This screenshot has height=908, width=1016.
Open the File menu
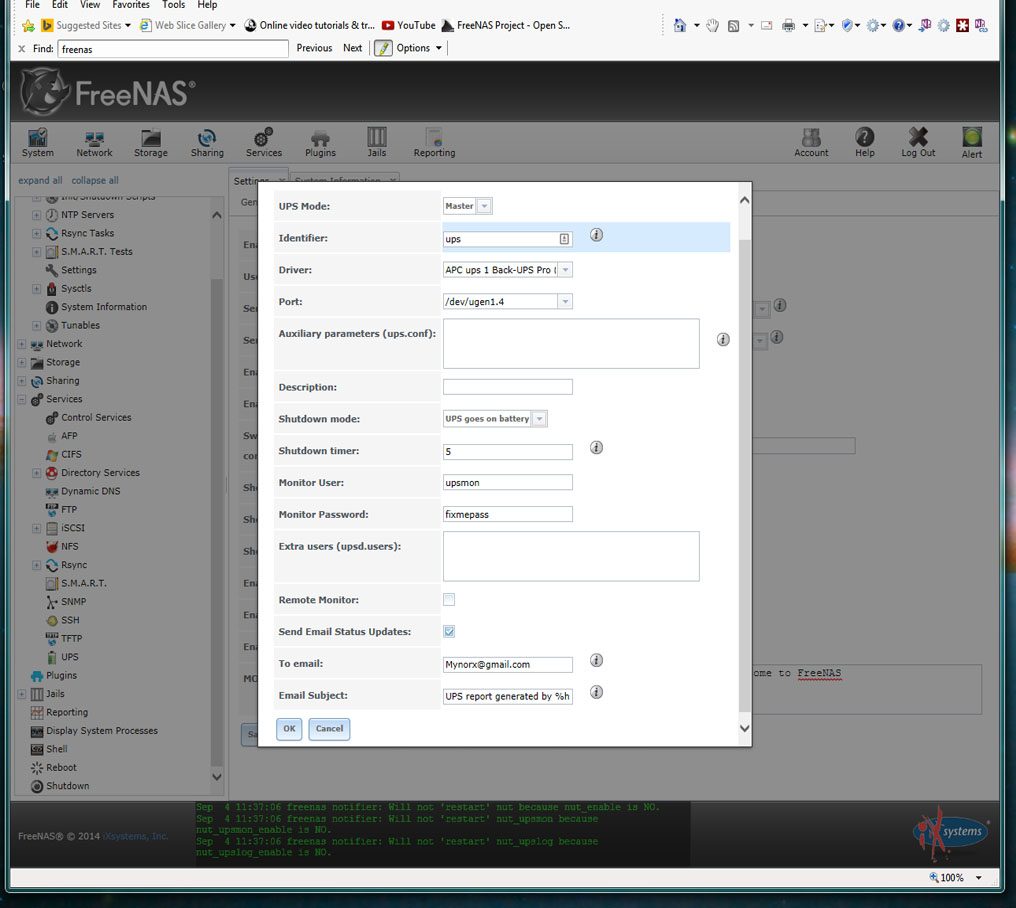tap(32, 5)
